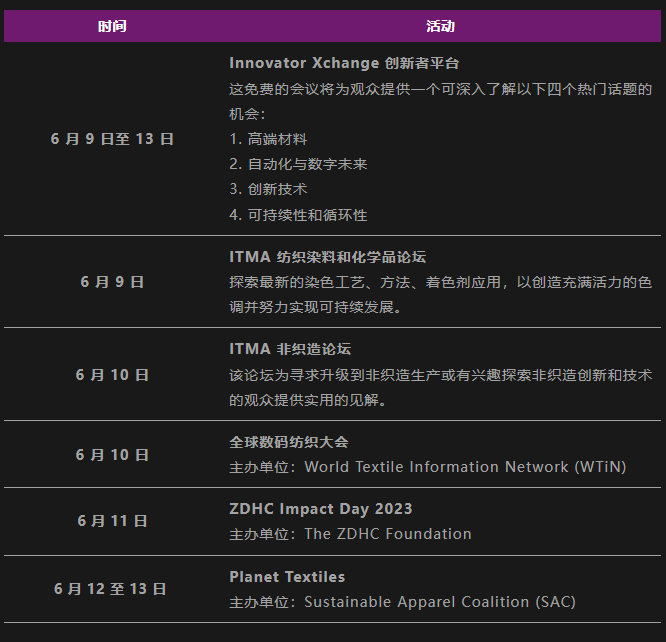Image resolution: width=666 pixels, height=642 pixels.
Task: Click The ZDHC Foundation organizer text
Action: (x=388, y=534)
